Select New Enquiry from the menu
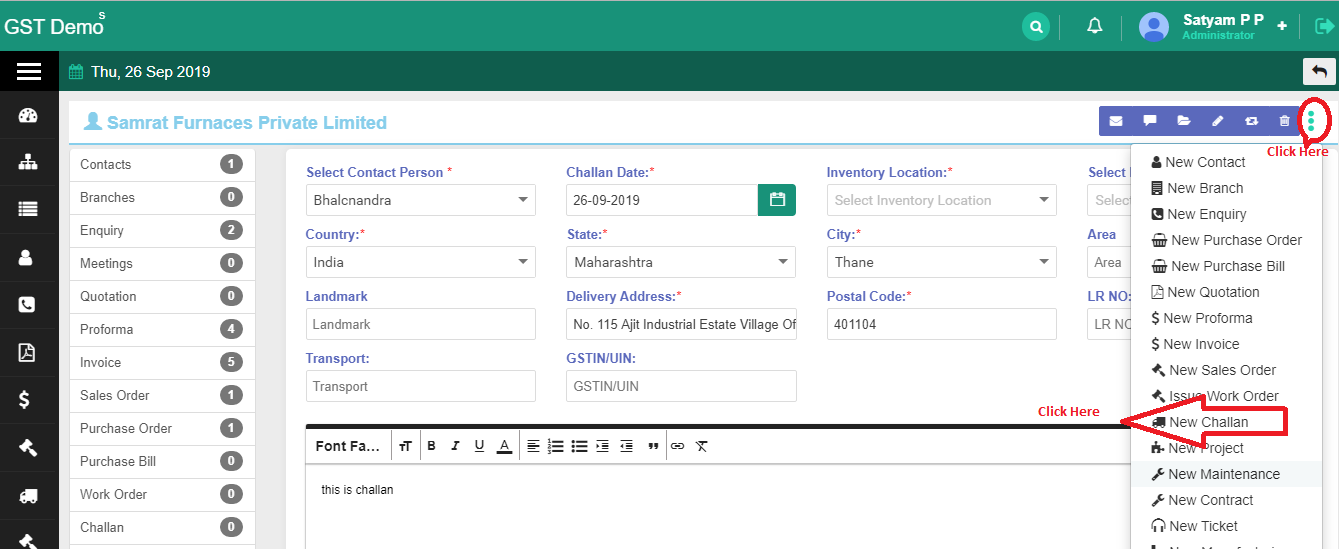This screenshot has width=1339, height=549. (1226, 214)
